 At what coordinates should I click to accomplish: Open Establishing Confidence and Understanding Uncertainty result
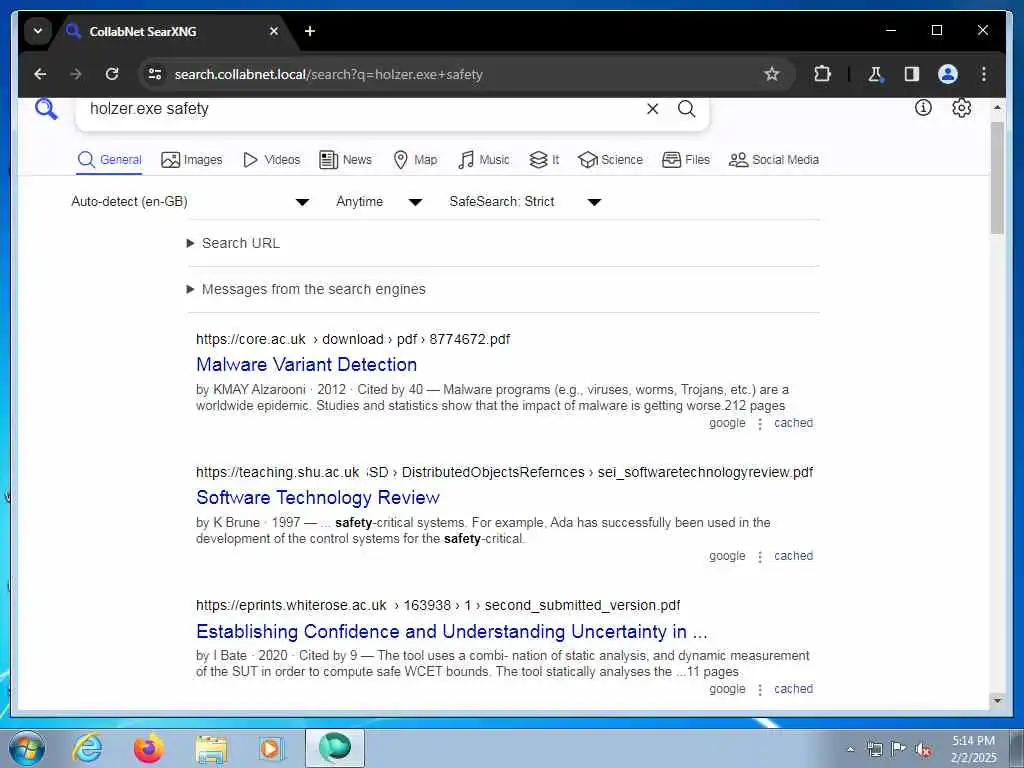(x=451, y=632)
